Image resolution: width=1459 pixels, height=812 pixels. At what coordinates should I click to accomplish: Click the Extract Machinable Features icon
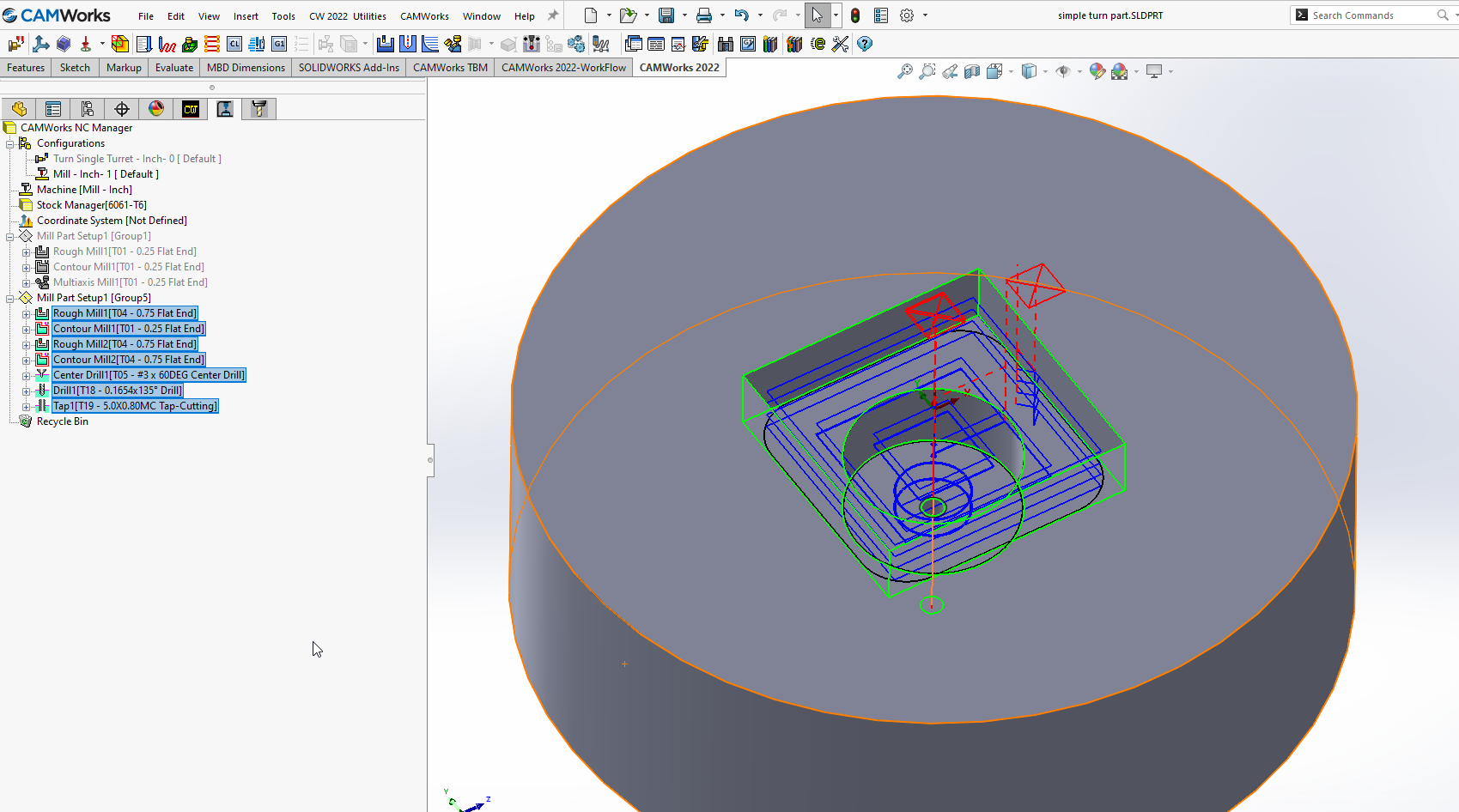pos(120,44)
